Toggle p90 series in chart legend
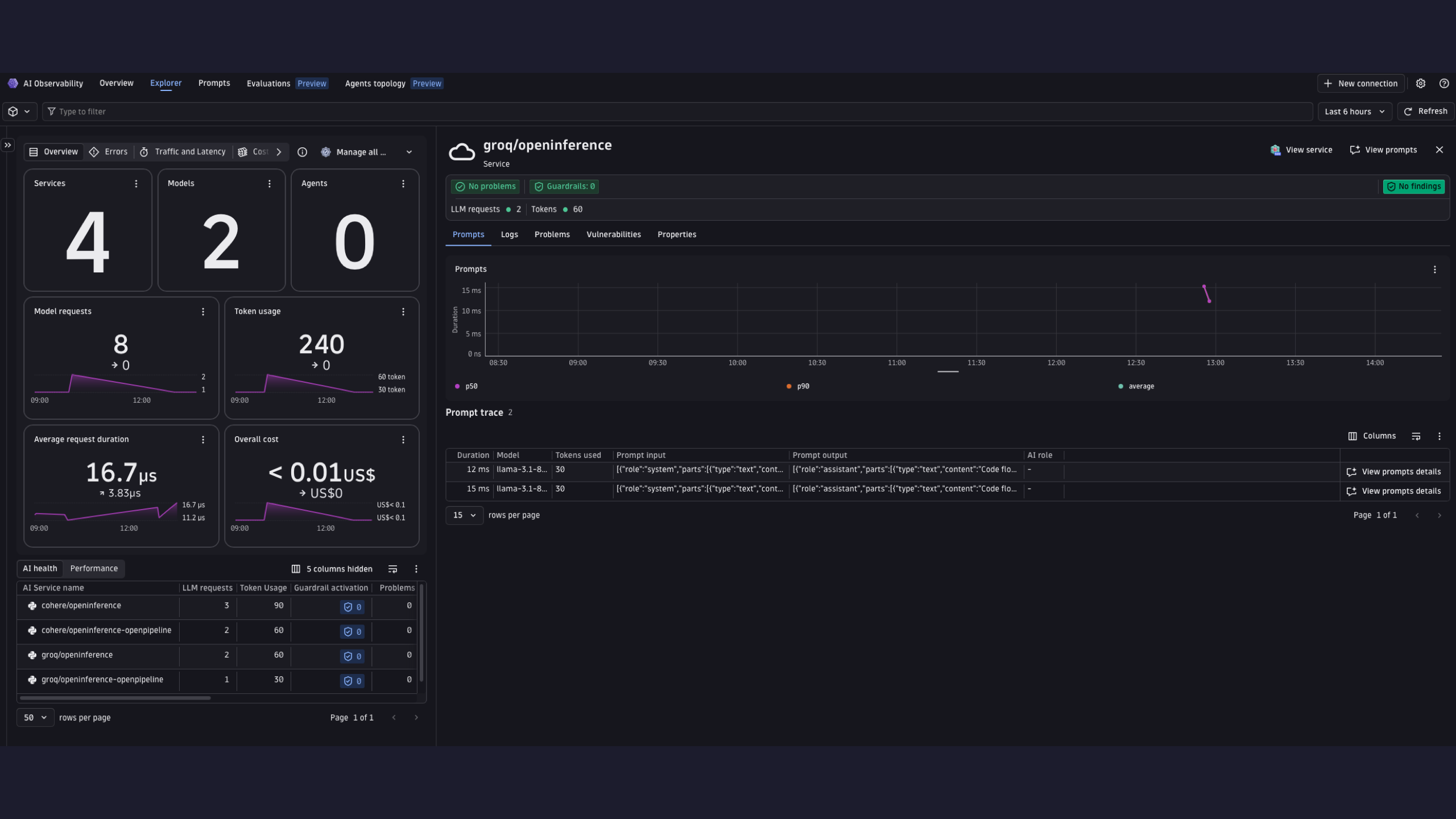 [x=798, y=386]
